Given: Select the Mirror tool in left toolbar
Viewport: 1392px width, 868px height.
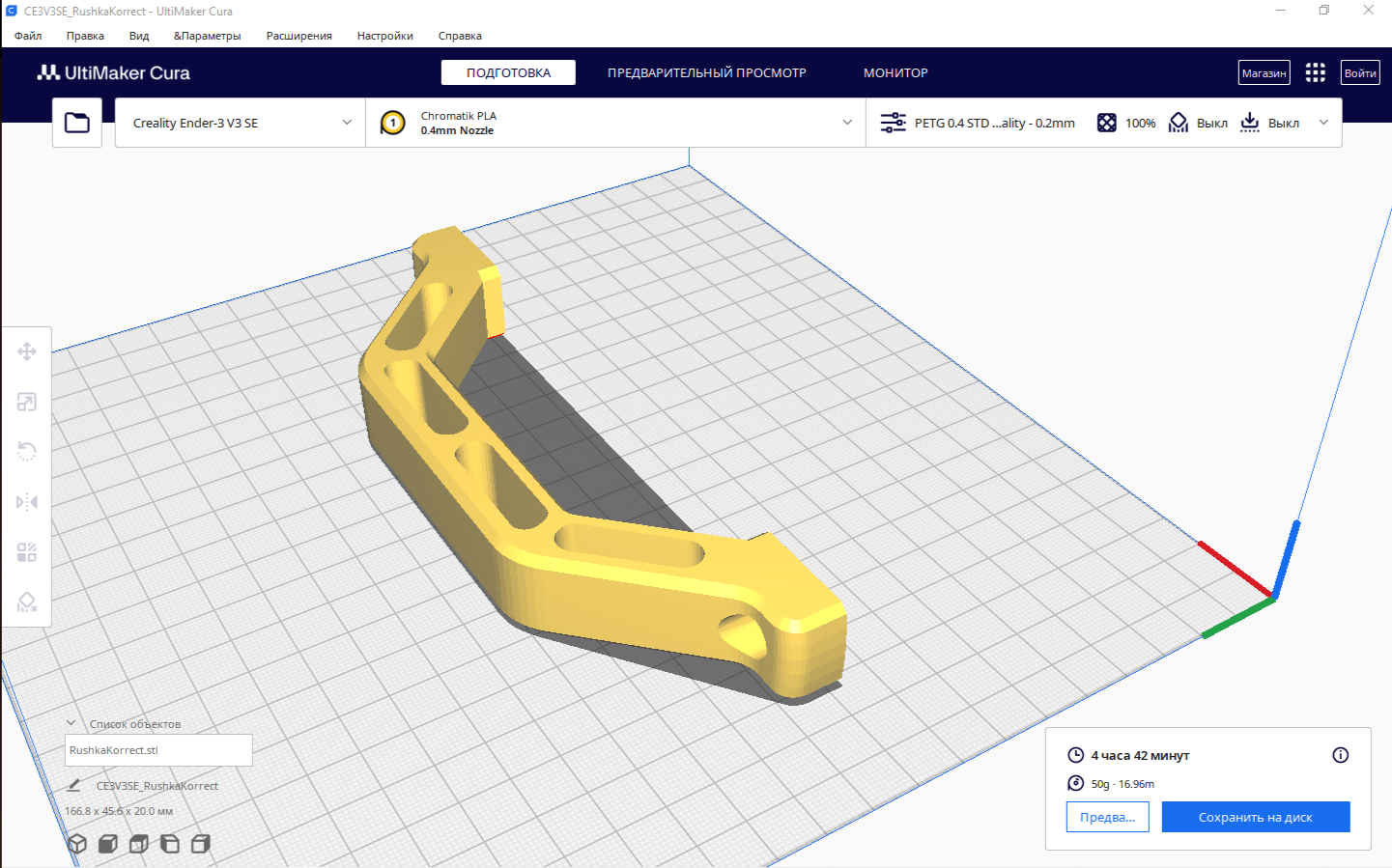Looking at the screenshot, I should [x=27, y=502].
